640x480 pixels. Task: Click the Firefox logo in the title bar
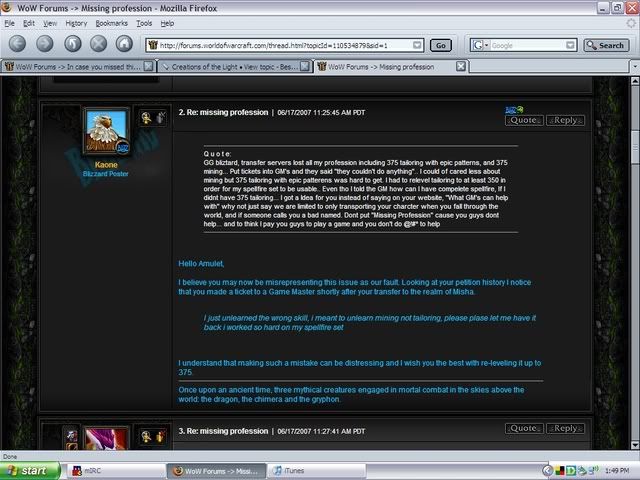7,7
